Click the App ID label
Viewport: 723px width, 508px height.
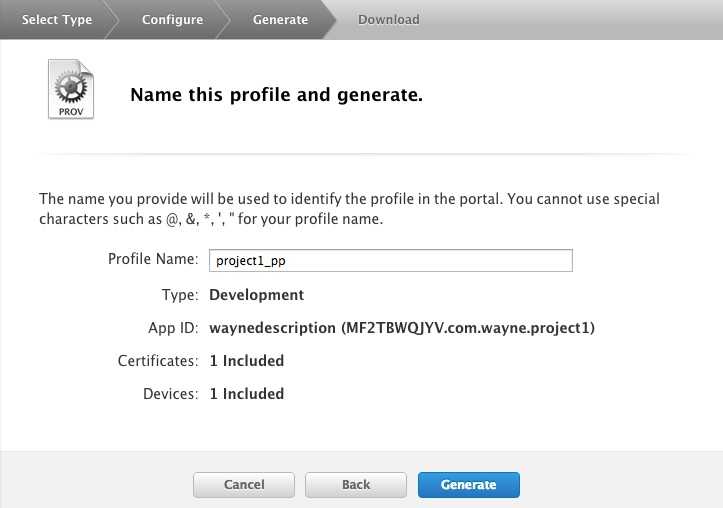[x=173, y=328]
